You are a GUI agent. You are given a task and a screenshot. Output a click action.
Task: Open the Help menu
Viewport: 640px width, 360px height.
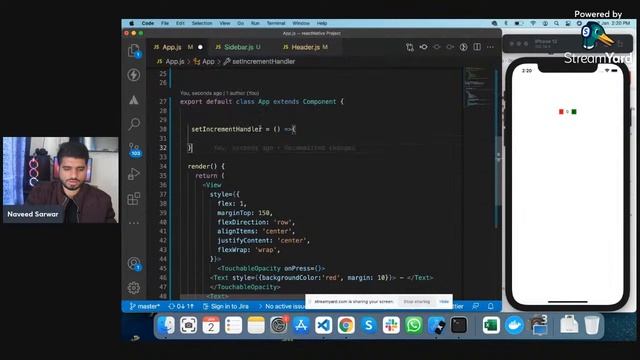click(322, 23)
